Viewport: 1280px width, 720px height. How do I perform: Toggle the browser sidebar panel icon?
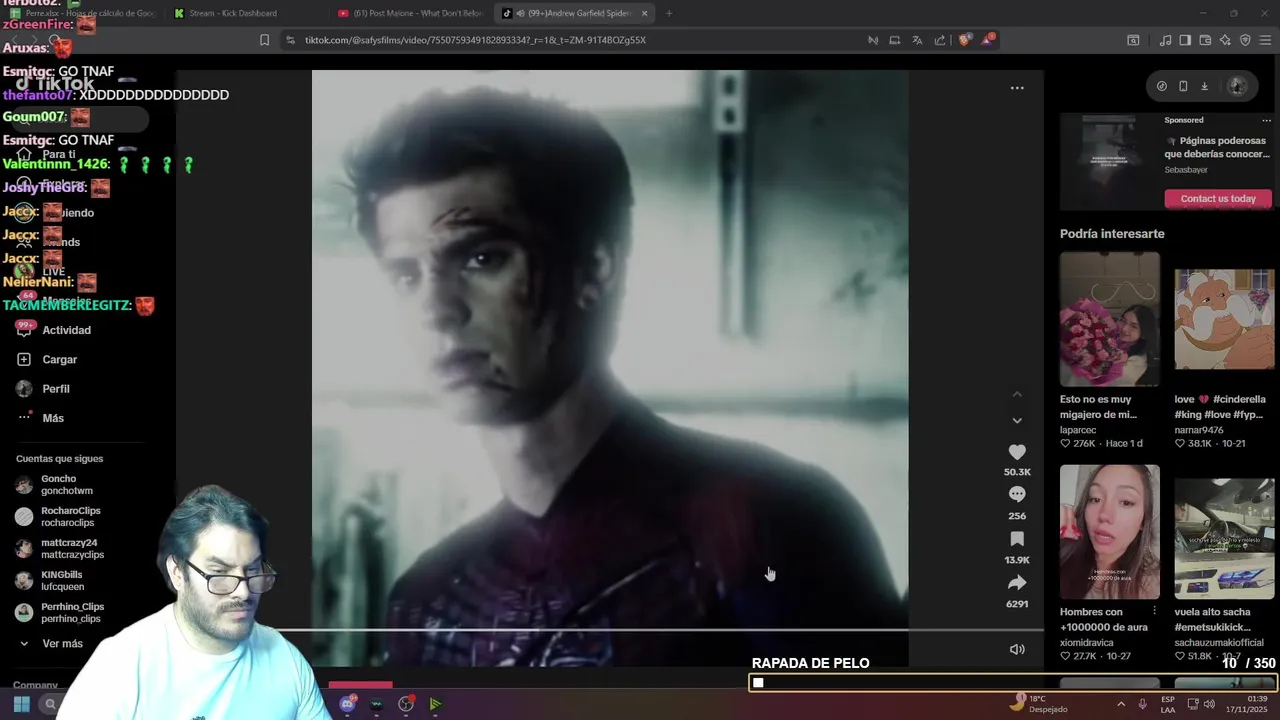(1185, 40)
